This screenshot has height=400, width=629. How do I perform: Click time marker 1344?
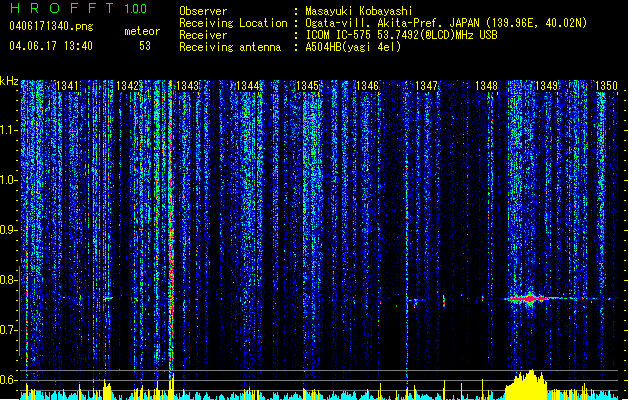[x=248, y=86]
